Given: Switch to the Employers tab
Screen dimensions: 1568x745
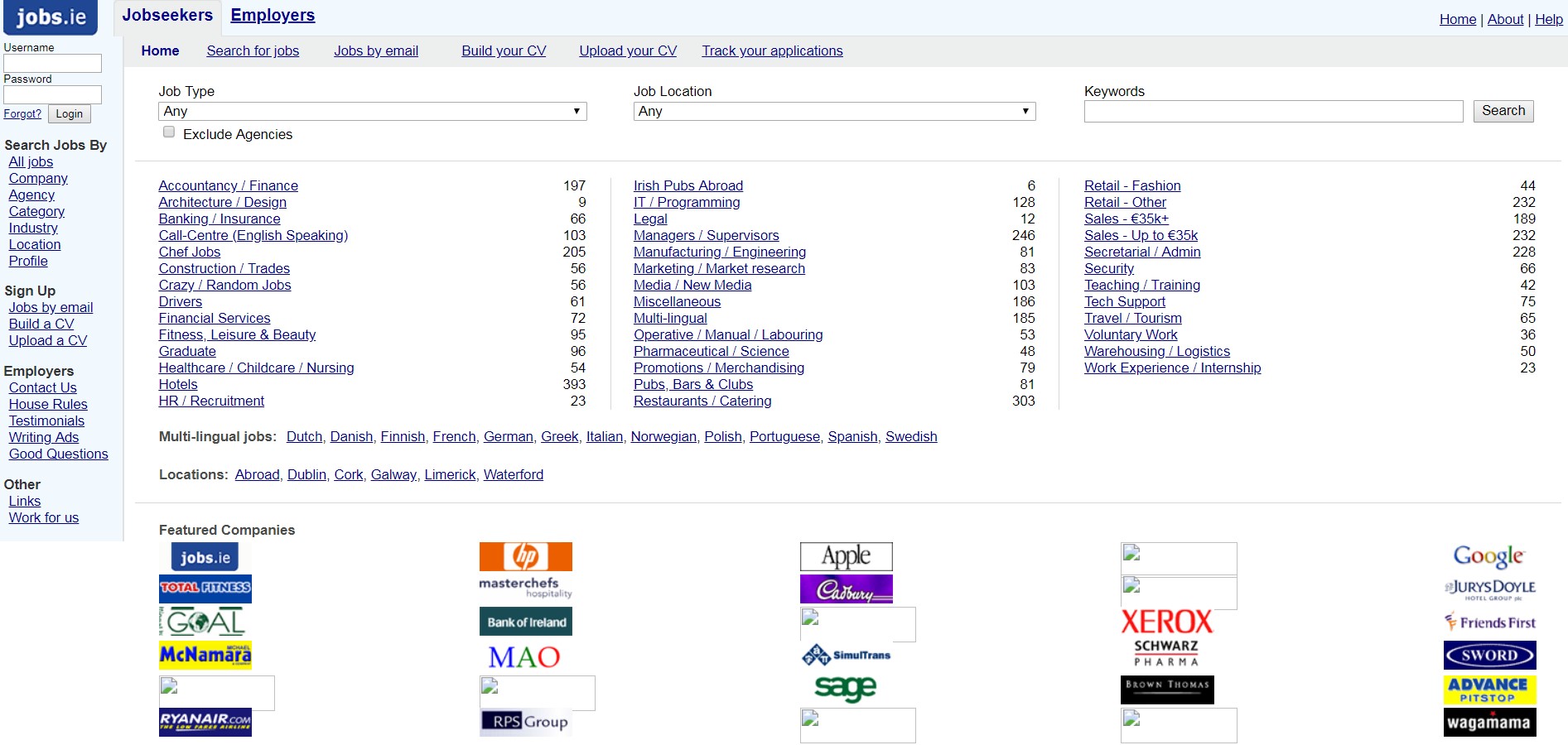Looking at the screenshot, I should coord(273,15).
